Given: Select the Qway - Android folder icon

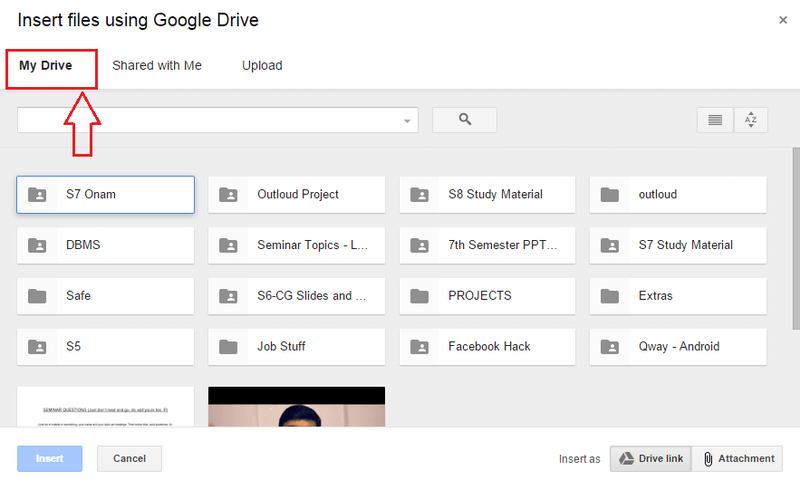Looking at the screenshot, I should (610, 347).
